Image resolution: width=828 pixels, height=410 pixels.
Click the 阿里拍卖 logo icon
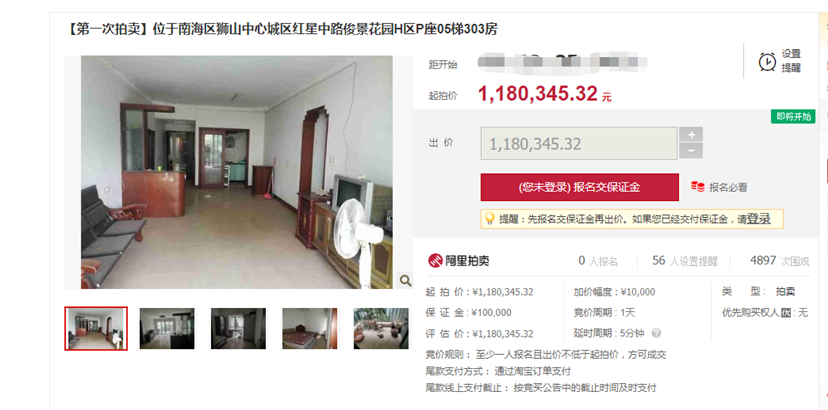(435, 260)
